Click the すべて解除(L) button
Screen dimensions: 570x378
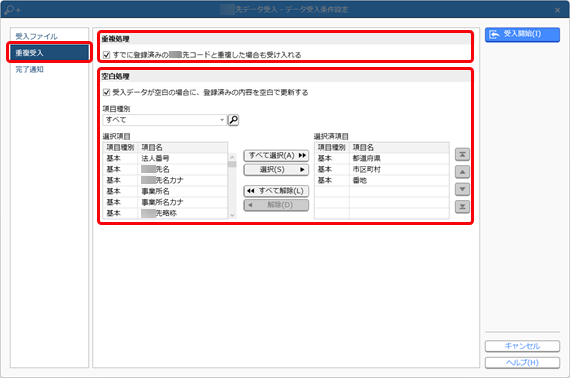point(276,191)
